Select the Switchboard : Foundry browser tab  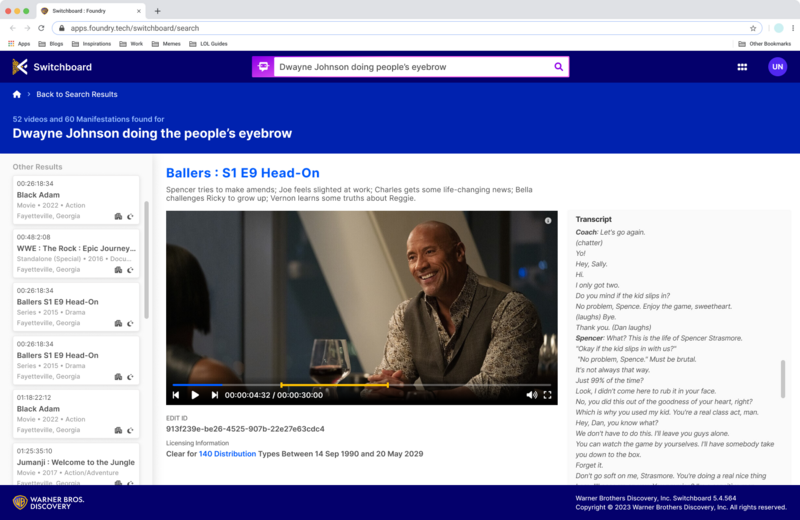pos(90,11)
